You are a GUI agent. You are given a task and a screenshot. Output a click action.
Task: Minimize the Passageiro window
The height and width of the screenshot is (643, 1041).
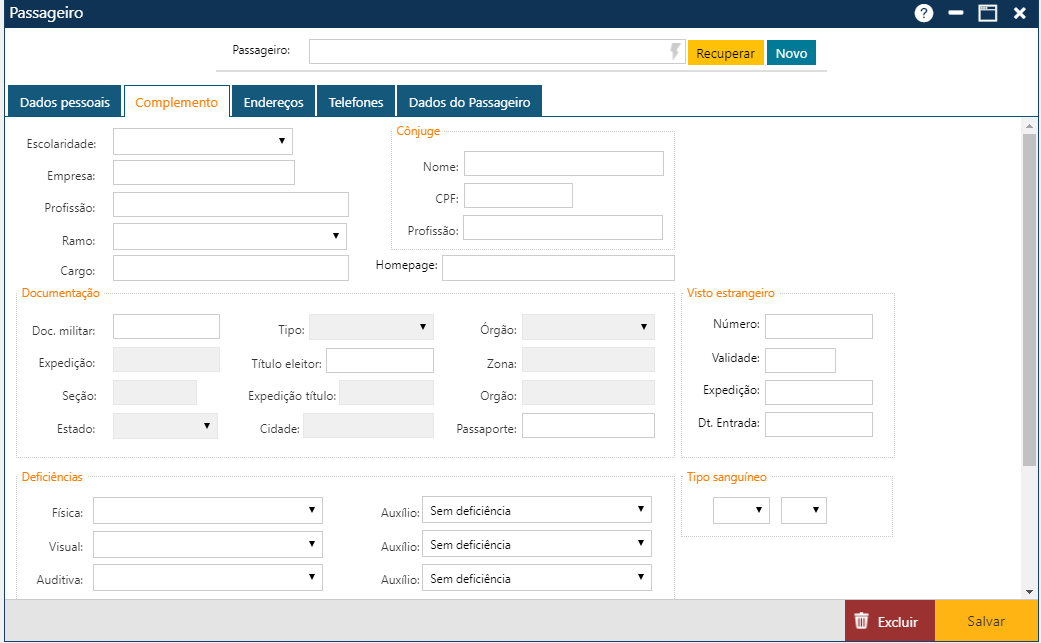(956, 13)
